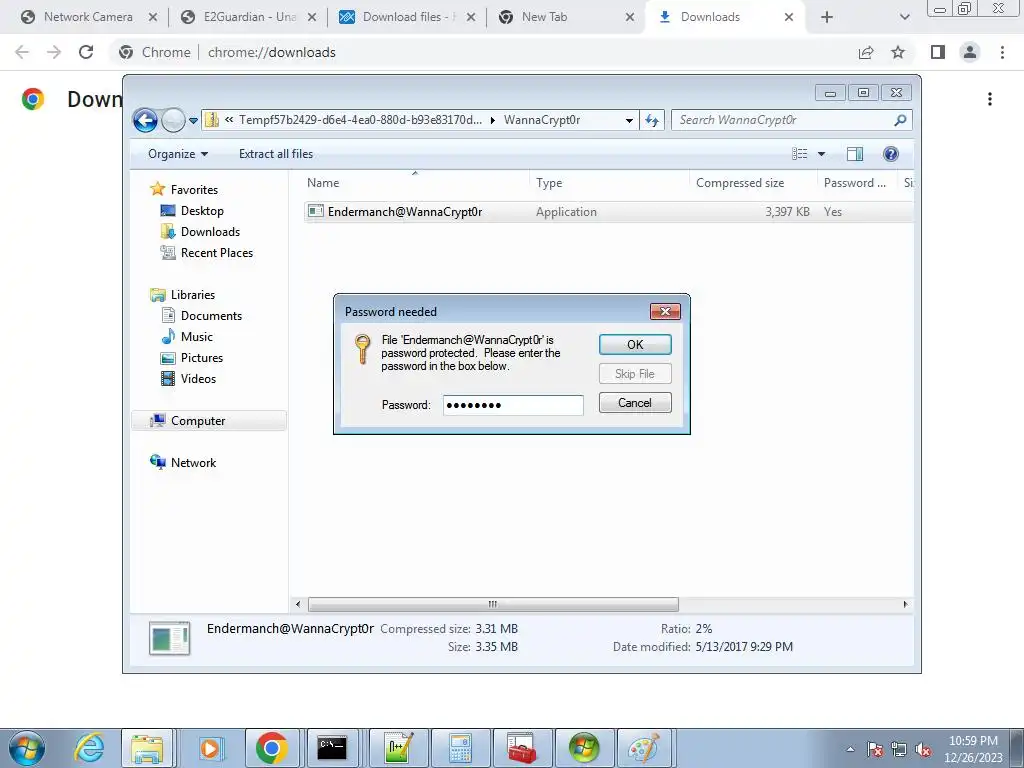The image size is (1024, 768).
Task: Click the scrollbar right arrow
Action: [x=905, y=604]
